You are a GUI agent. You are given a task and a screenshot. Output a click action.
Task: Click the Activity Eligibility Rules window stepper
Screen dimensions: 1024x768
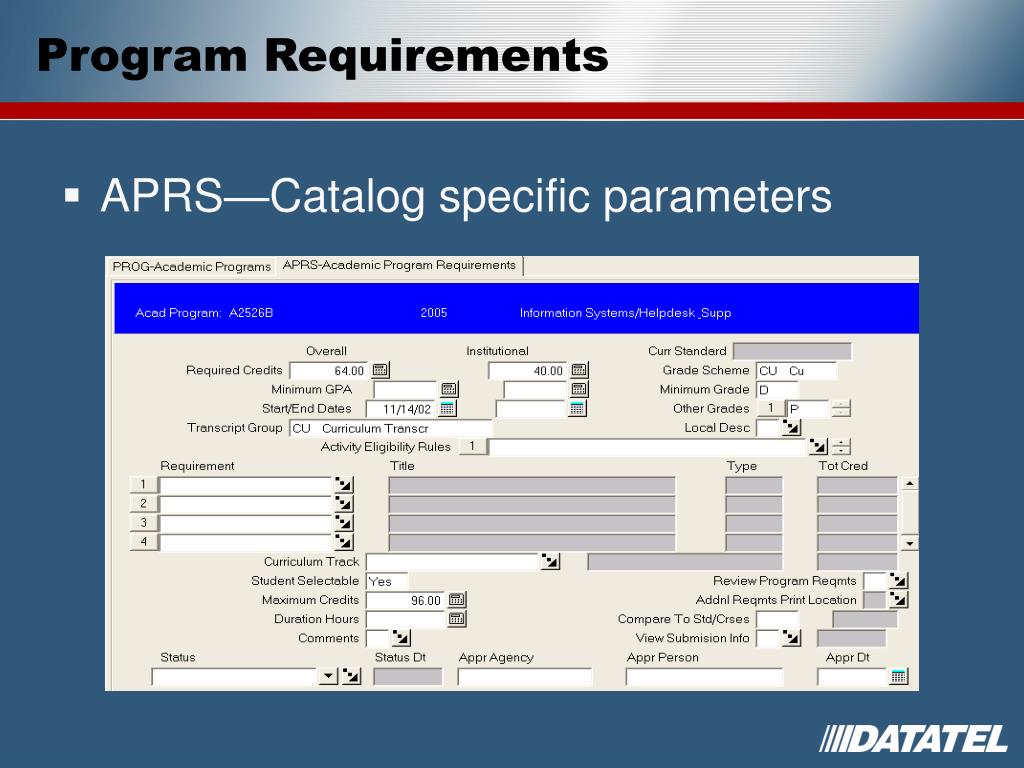click(841, 447)
